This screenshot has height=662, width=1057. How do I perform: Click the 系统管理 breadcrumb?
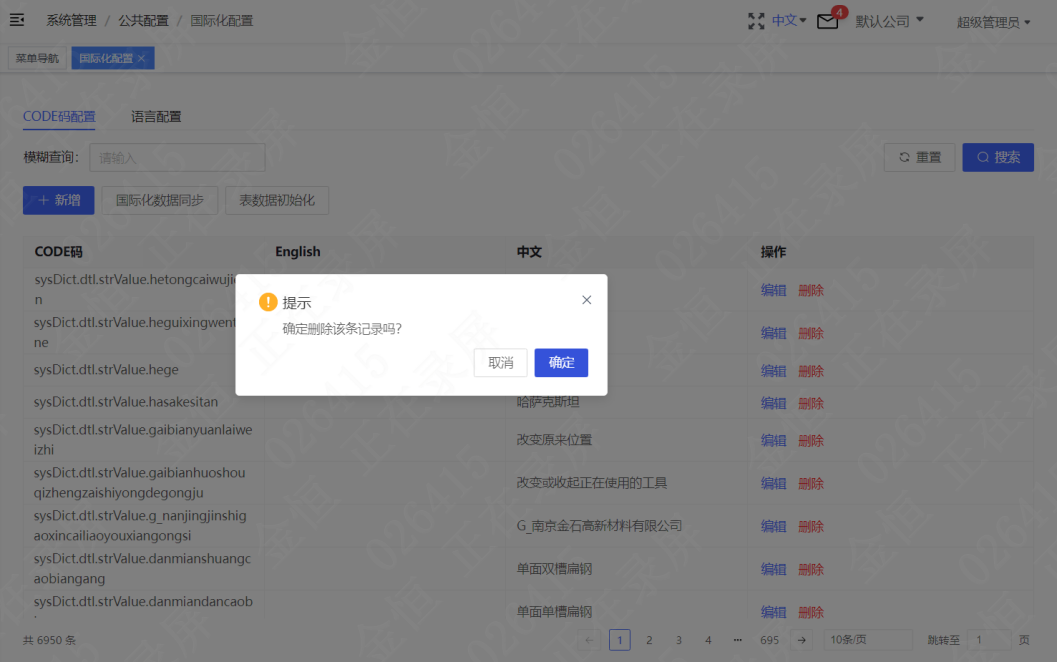point(71,21)
